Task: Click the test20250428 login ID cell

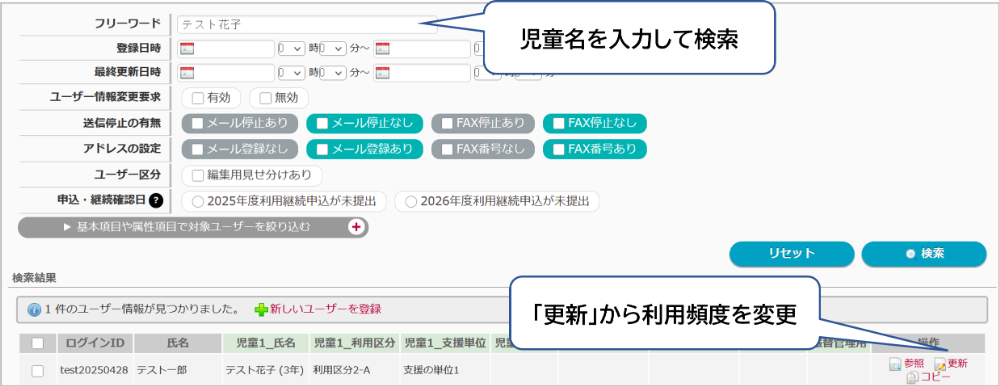Action: pyautogui.click(x=95, y=370)
